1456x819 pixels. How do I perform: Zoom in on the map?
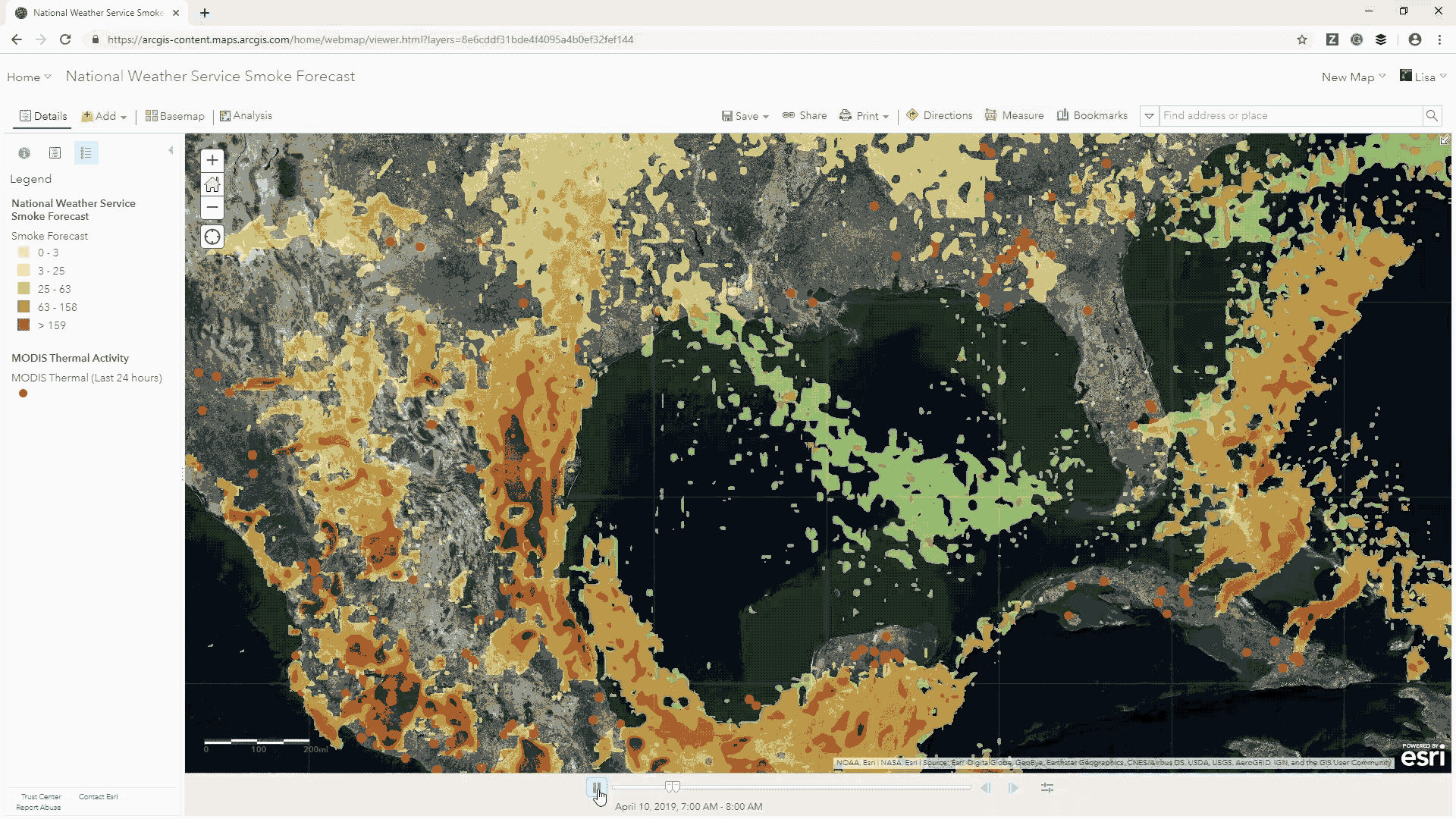tap(212, 160)
